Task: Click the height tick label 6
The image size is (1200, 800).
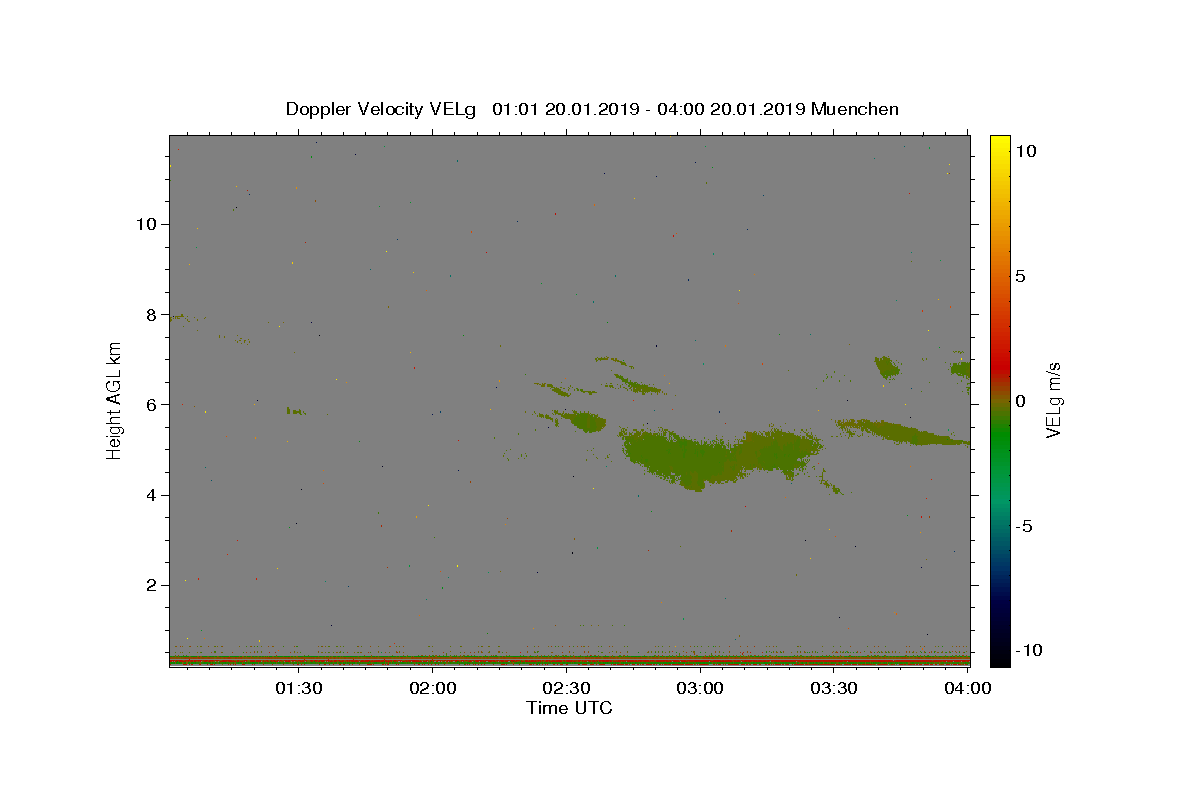Action: (152, 405)
